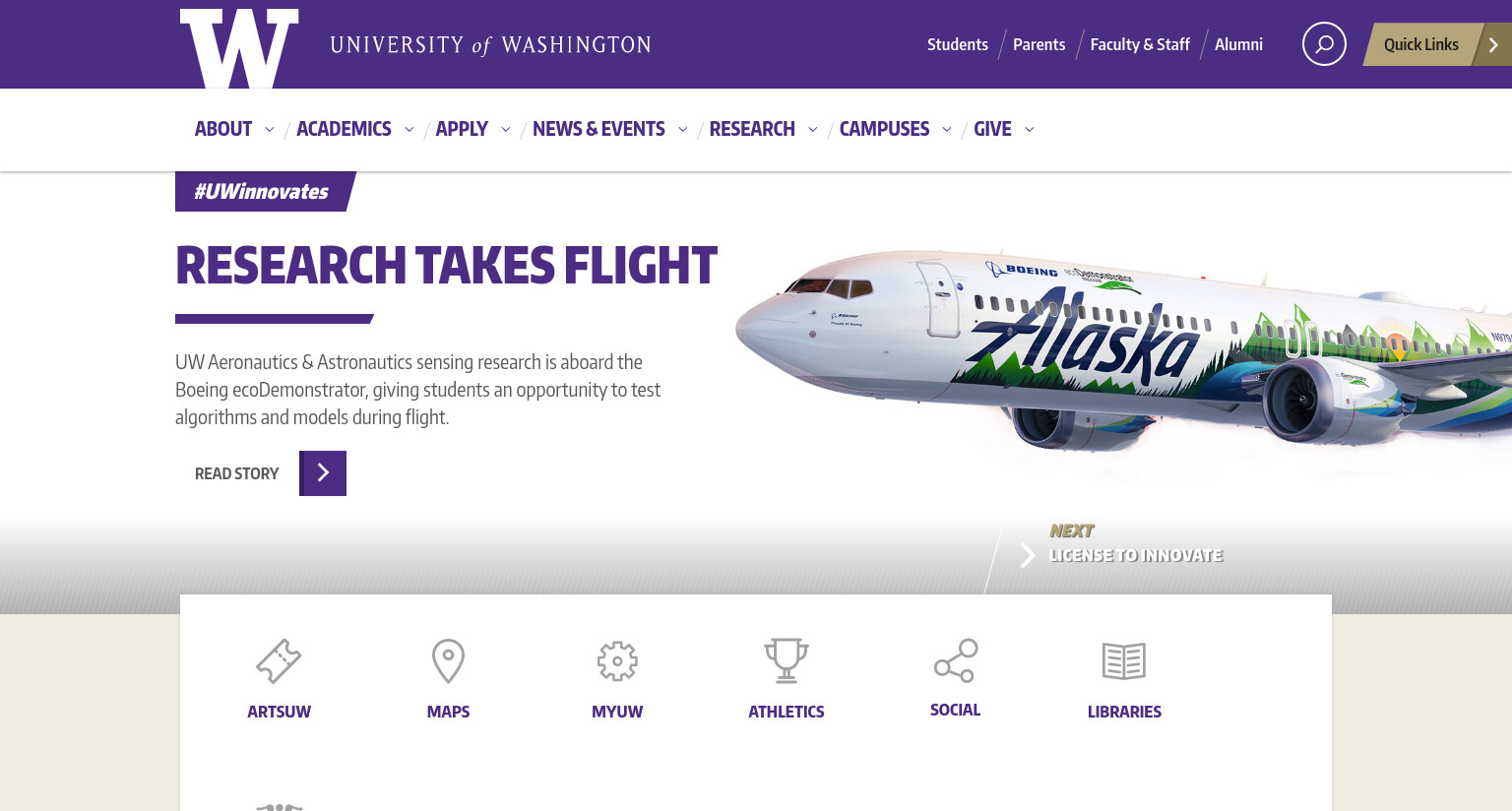1512x811 pixels.
Task: Expand the Research dropdown chevron
Action: [813, 129]
